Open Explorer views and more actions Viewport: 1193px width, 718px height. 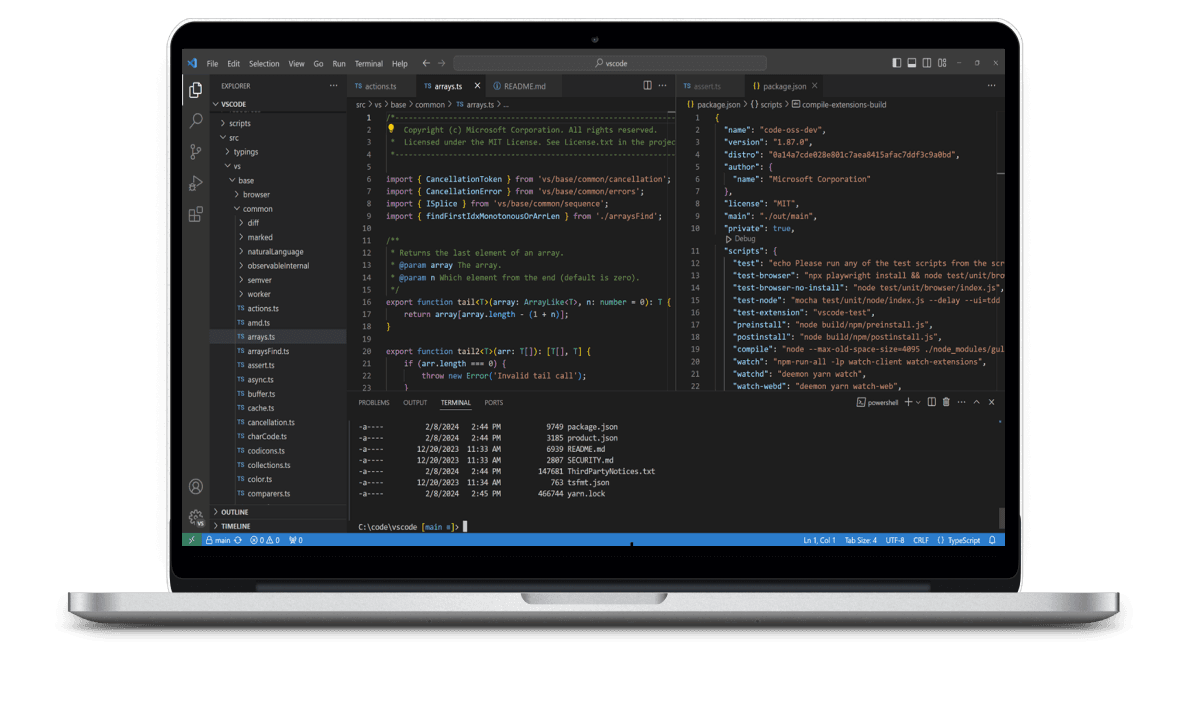(x=333, y=85)
